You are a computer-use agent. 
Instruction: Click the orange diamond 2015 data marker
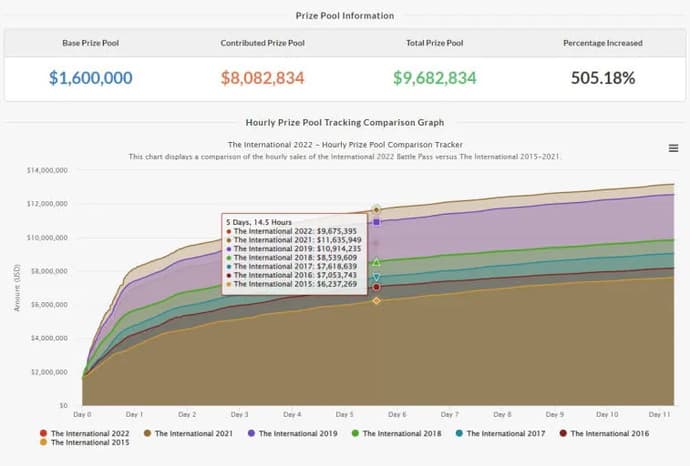[377, 301]
